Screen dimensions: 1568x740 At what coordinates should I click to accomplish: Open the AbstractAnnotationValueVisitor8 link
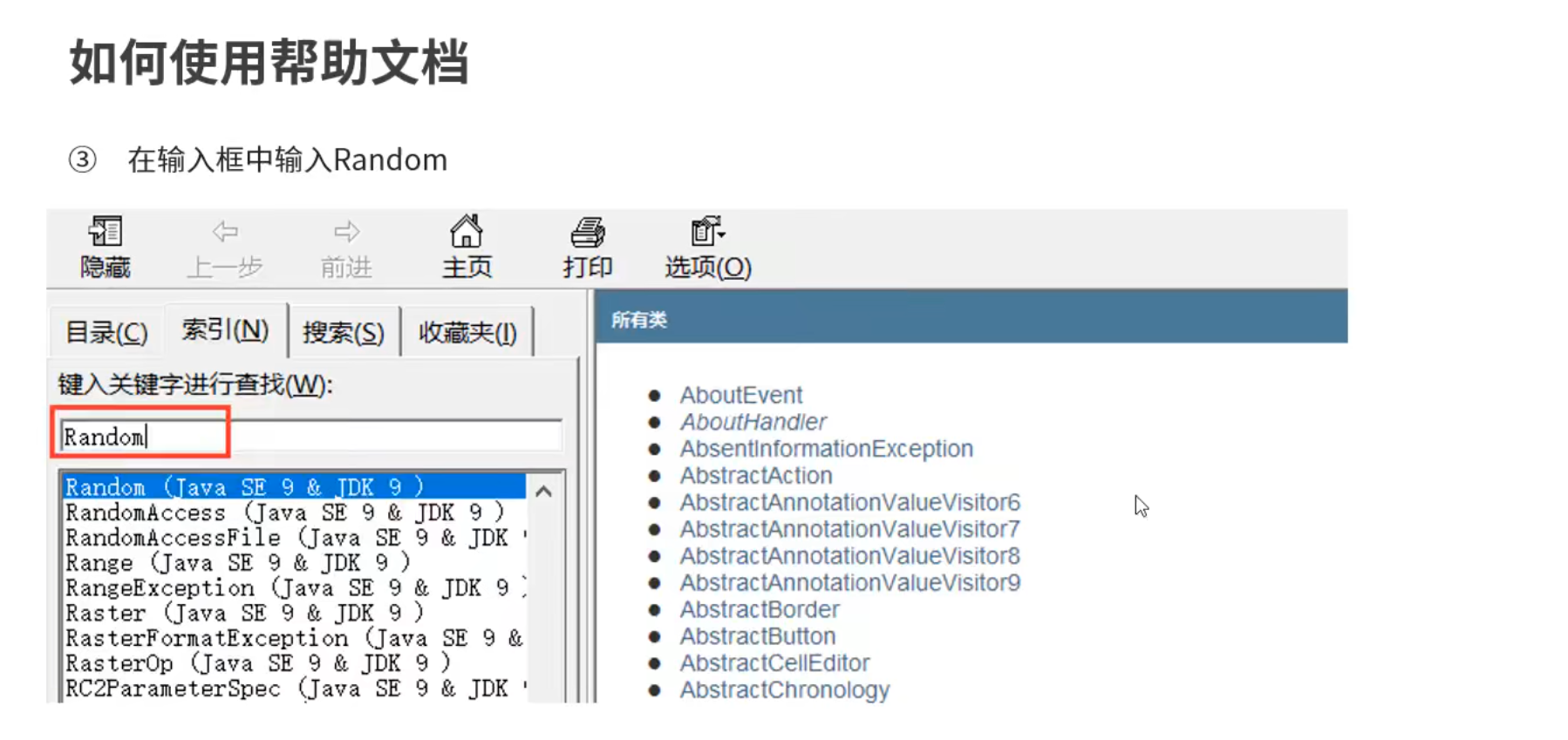click(x=849, y=556)
